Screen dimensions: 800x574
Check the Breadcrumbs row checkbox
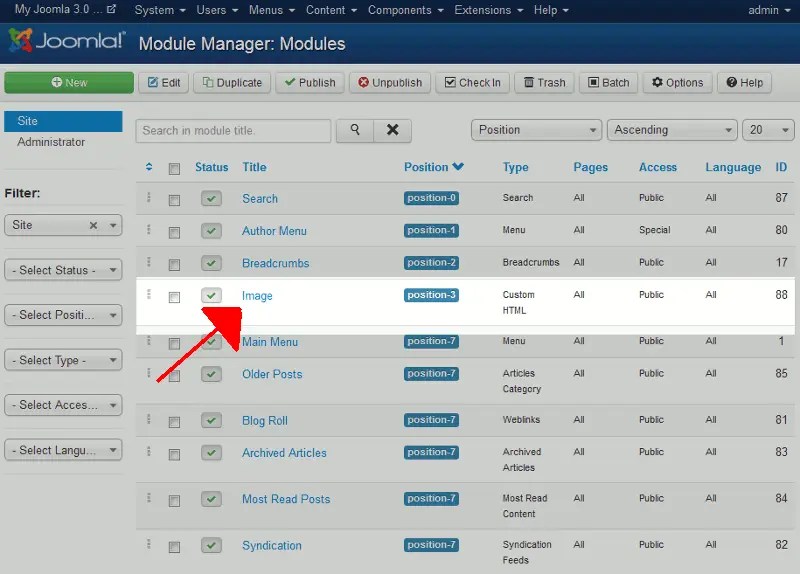click(x=174, y=265)
